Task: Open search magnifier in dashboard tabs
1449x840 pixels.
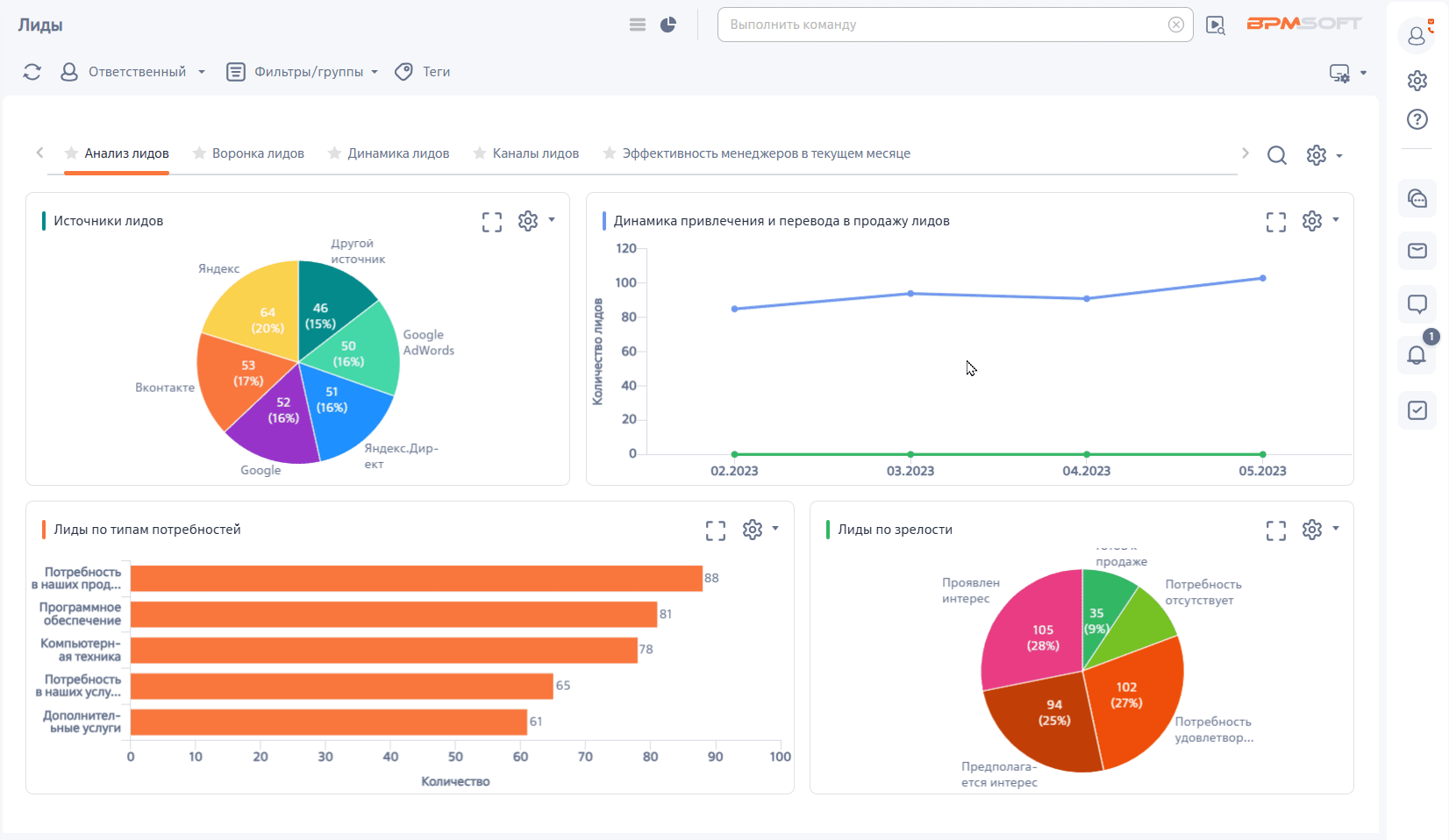Action: [1276, 155]
